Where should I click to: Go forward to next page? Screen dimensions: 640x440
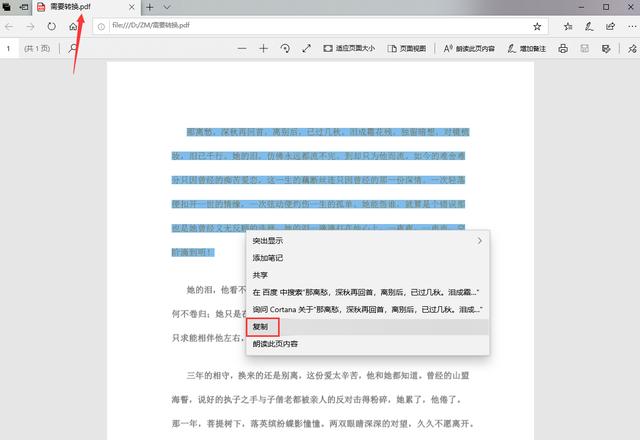pyautogui.click(x=30, y=27)
